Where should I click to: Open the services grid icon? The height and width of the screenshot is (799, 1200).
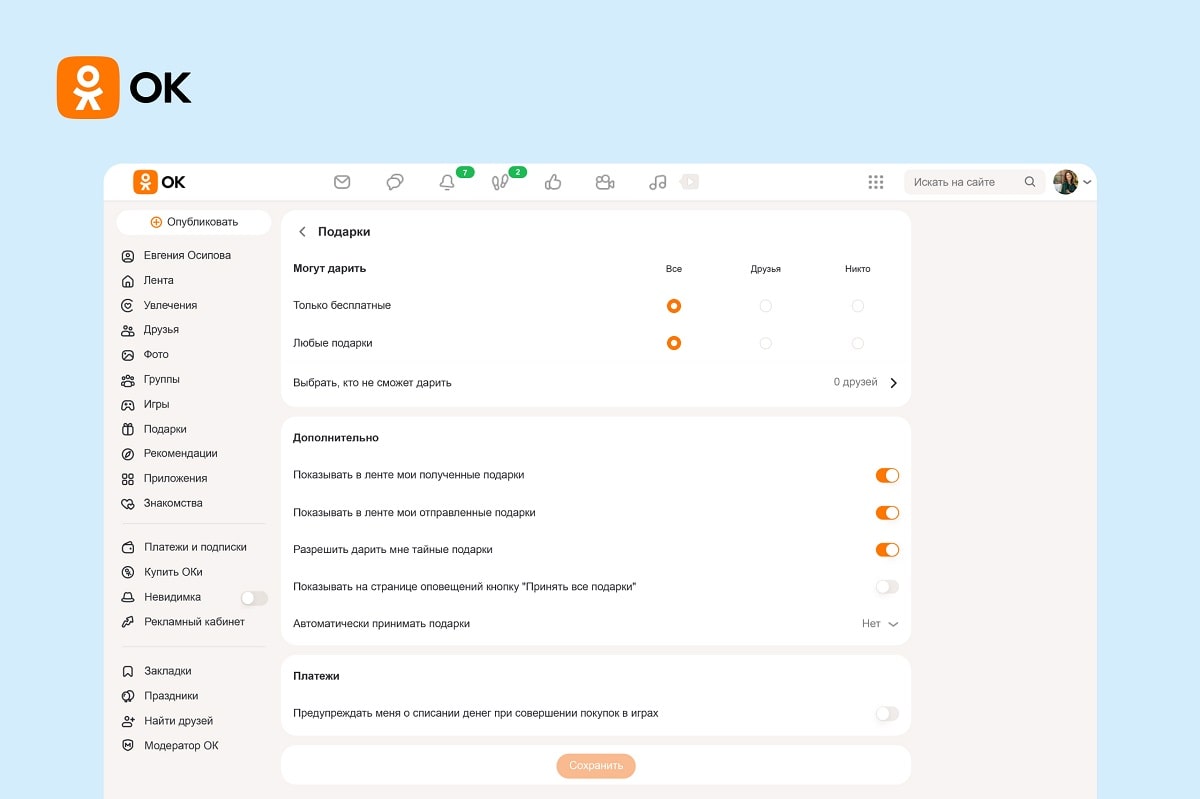876,182
